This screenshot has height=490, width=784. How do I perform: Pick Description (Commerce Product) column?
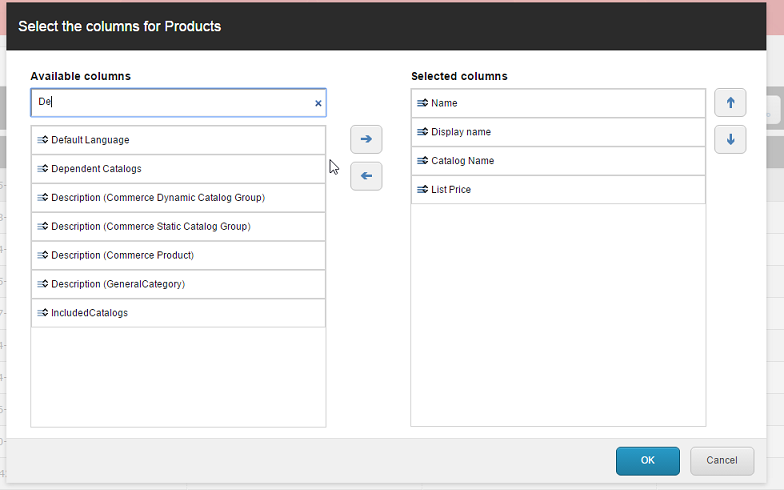click(122, 256)
